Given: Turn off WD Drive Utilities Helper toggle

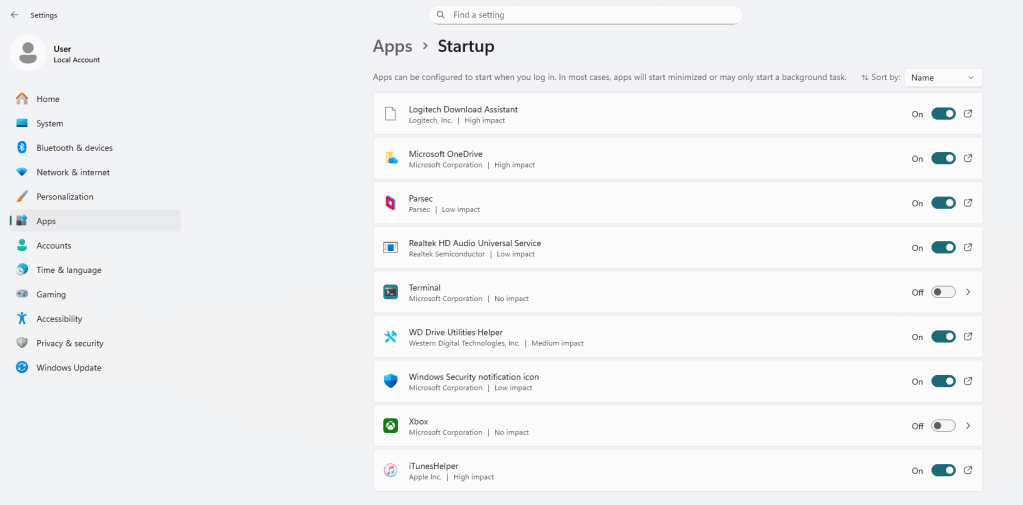Looking at the screenshot, I should (x=943, y=337).
